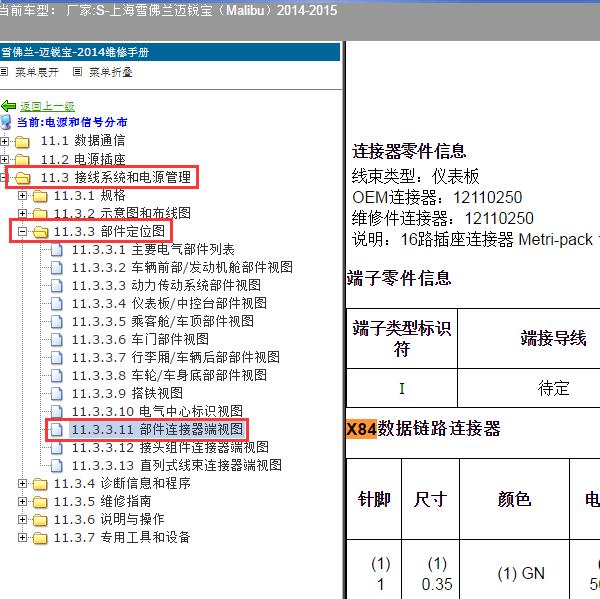Click the 11.3.4 诊断信息和程序 folder icon

pos(40,484)
